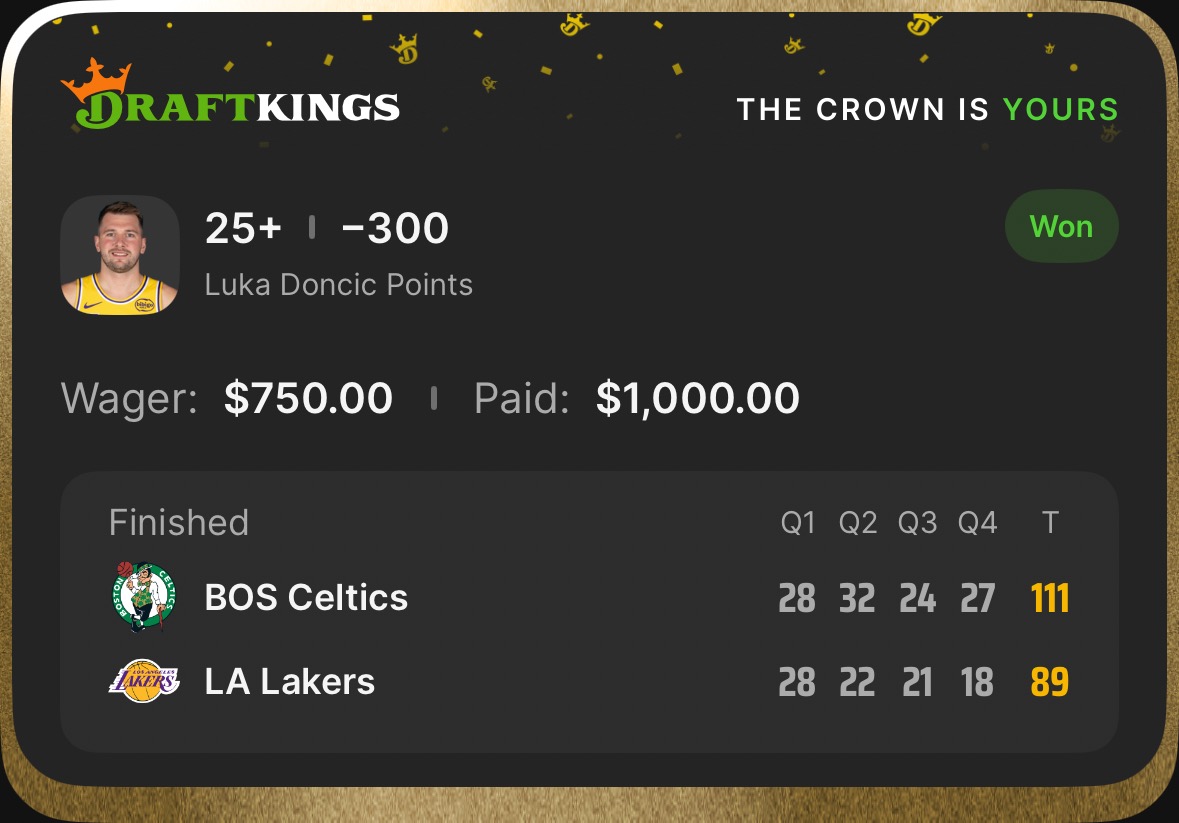Click the Q4 column header

[977, 523]
